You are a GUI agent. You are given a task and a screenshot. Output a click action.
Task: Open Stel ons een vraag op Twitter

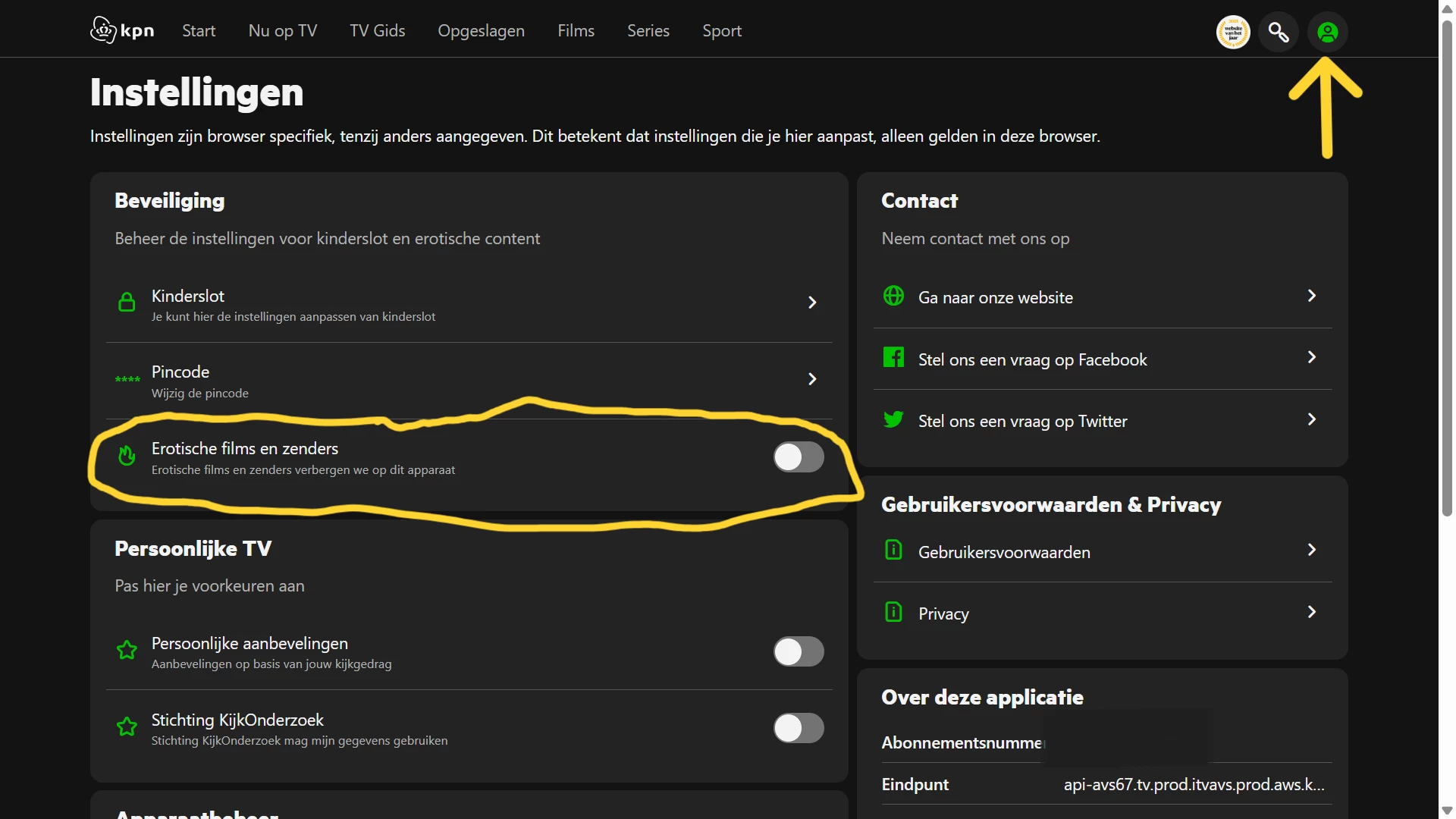[1022, 421]
